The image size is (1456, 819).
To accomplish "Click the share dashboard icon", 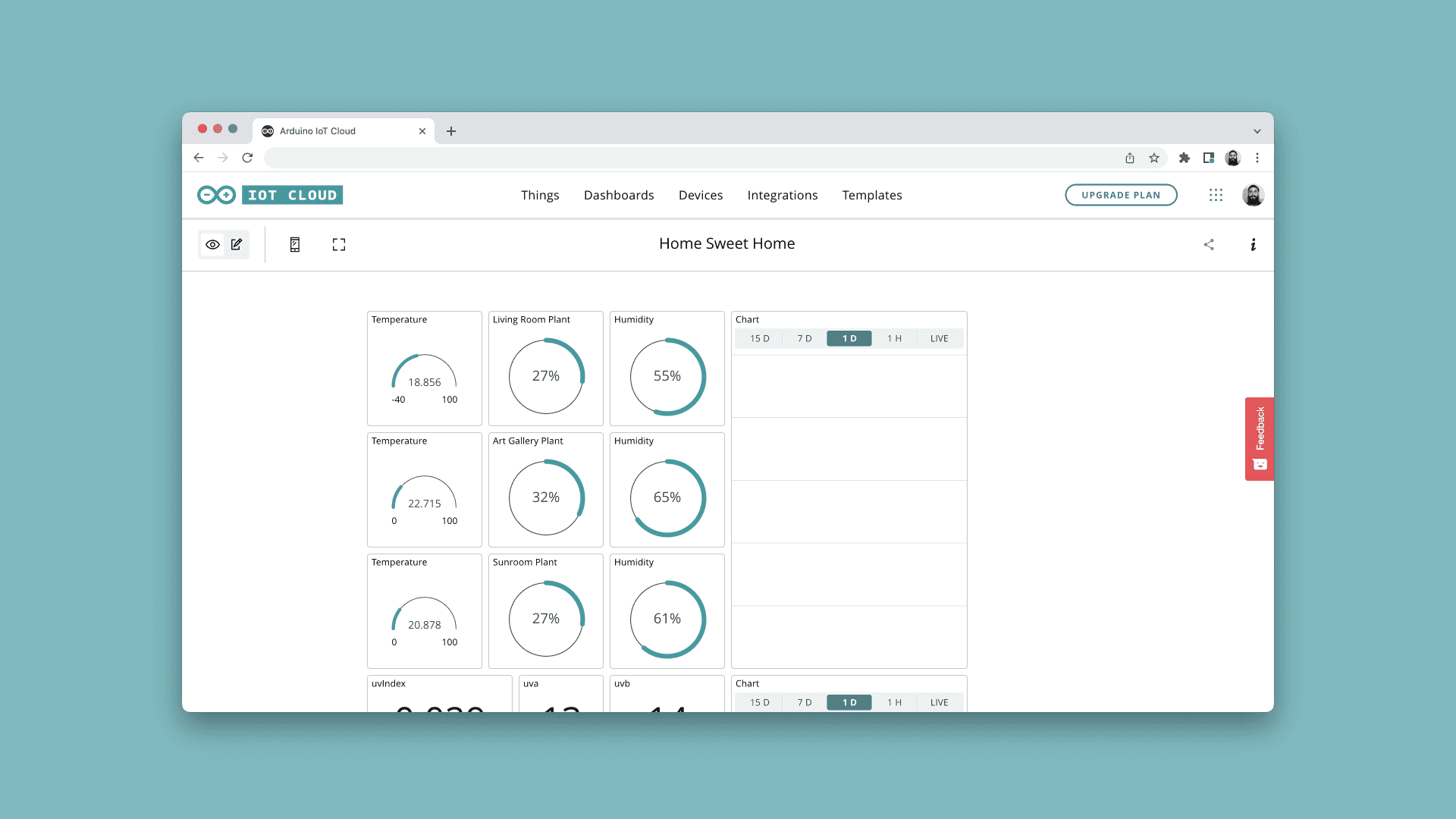I will [1209, 244].
